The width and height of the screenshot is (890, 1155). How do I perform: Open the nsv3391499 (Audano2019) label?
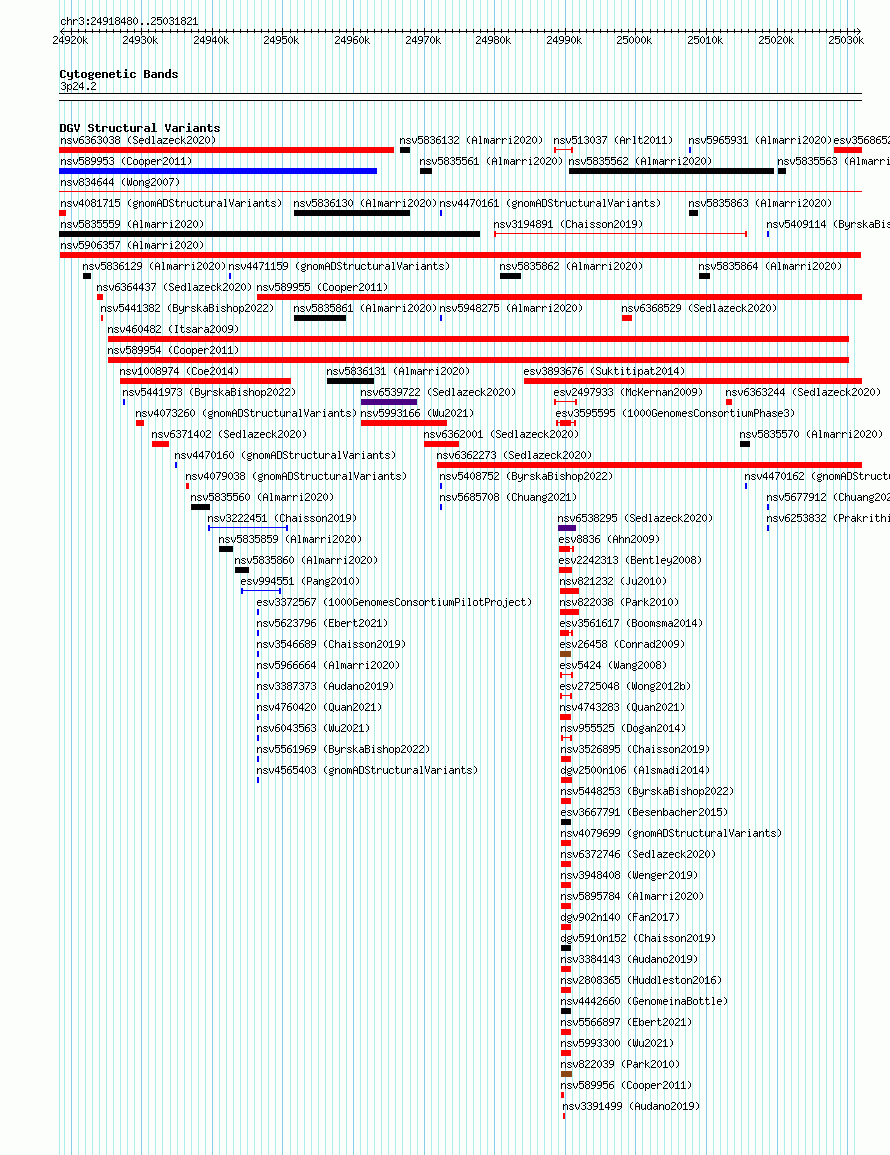click(631, 1106)
